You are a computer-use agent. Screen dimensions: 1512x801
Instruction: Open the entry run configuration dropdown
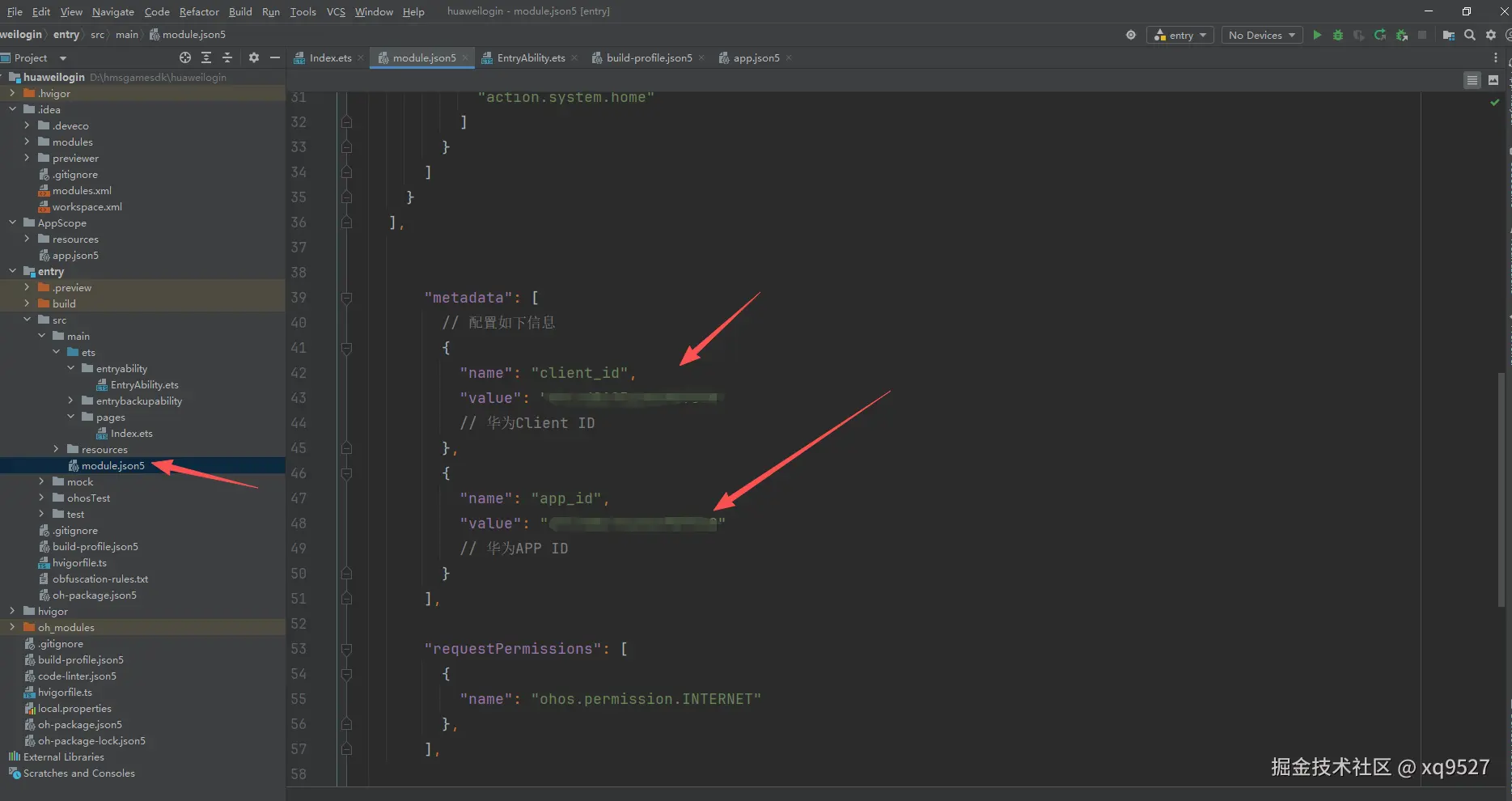click(1180, 35)
